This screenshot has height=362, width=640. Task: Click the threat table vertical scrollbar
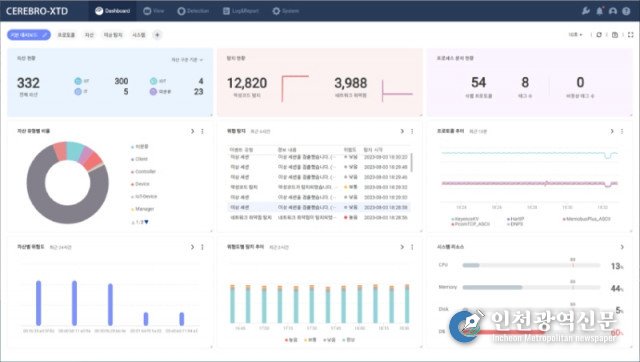[x=411, y=162]
